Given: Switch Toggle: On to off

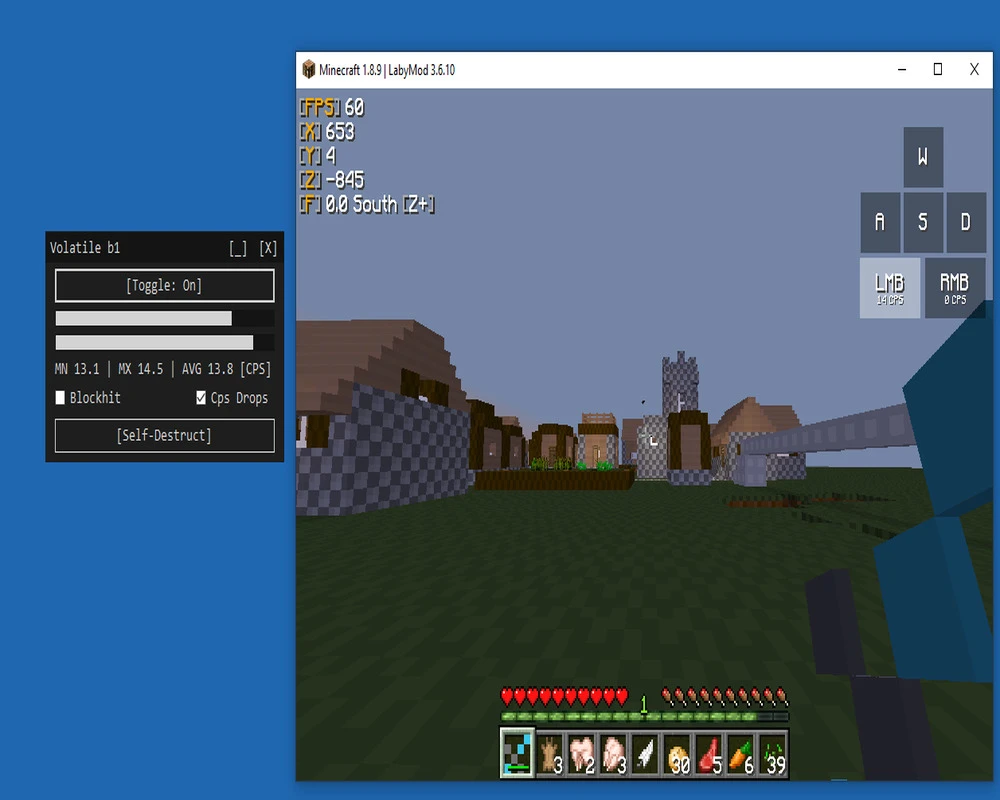Looking at the screenshot, I should (x=163, y=285).
